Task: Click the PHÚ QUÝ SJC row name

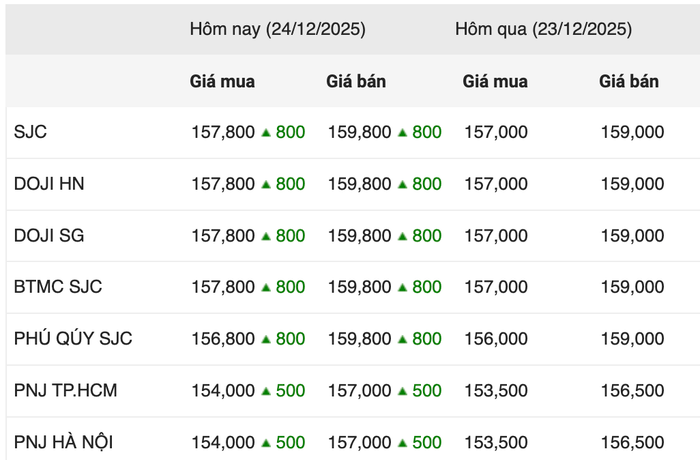Action: pyautogui.click(x=73, y=339)
